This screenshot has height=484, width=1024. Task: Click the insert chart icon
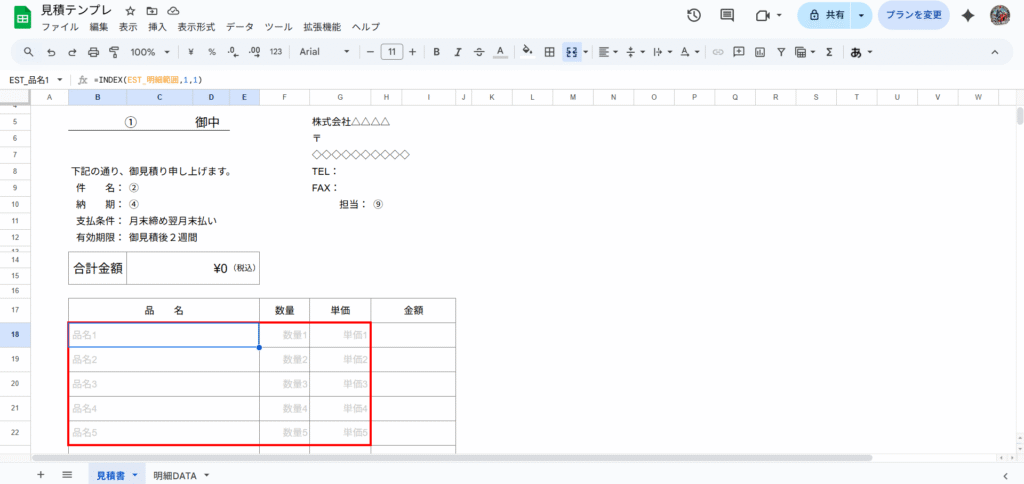(x=760, y=51)
